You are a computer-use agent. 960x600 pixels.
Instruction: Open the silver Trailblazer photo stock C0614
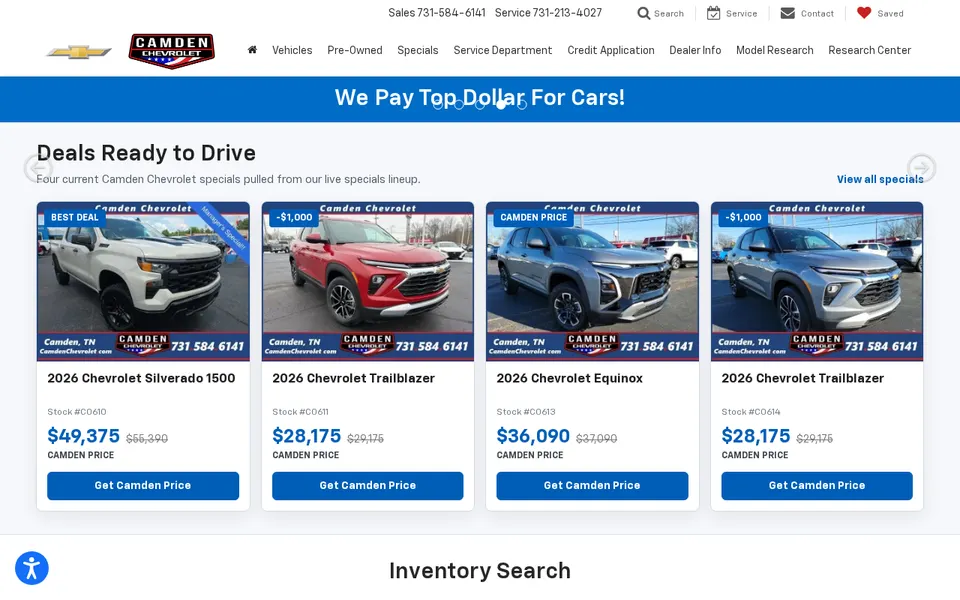[817, 281]
